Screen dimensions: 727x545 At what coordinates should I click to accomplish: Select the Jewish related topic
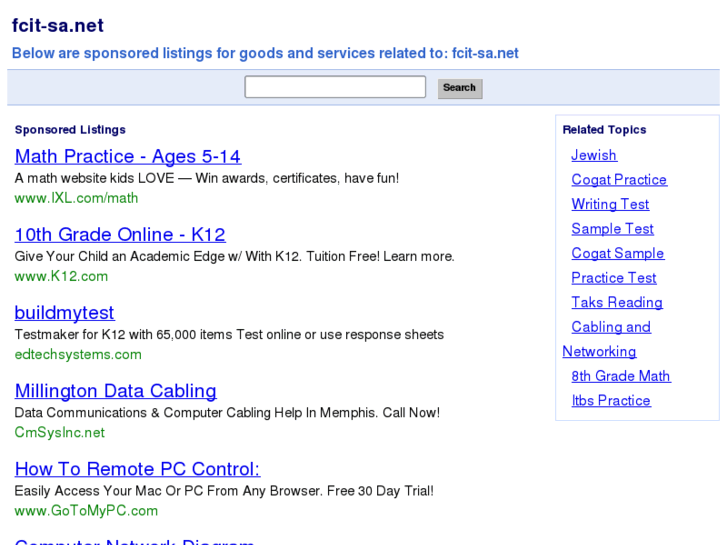594,155
